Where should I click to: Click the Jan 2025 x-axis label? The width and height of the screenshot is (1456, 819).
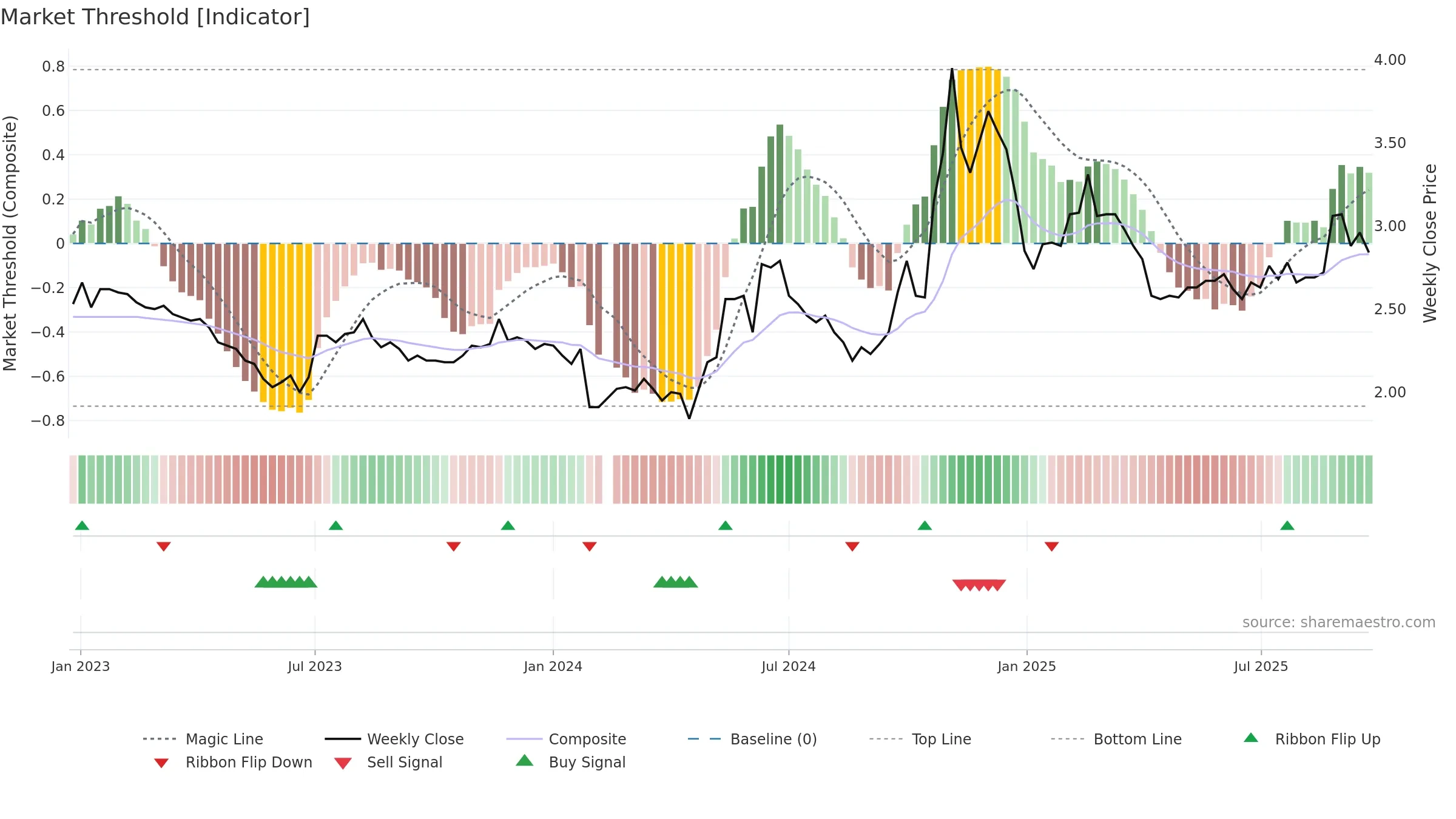1026,666
